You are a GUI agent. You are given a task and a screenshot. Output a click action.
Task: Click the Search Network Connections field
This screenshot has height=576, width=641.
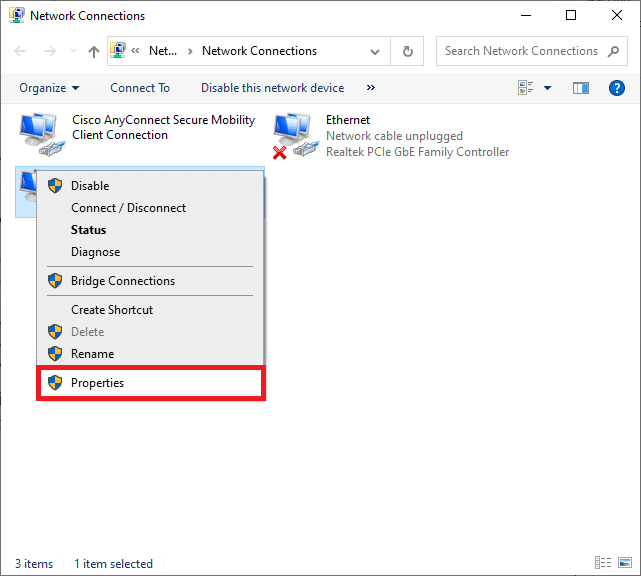point(520,51)
